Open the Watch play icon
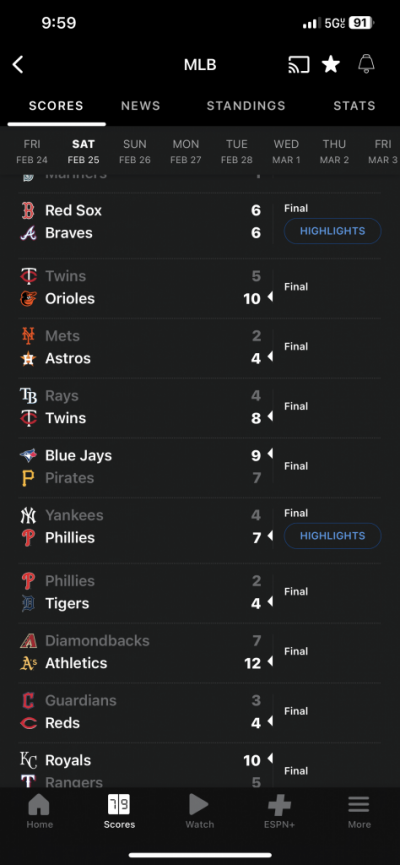Image resolution: width=400 pixels, height=865 pixels. tap(199, 805)
